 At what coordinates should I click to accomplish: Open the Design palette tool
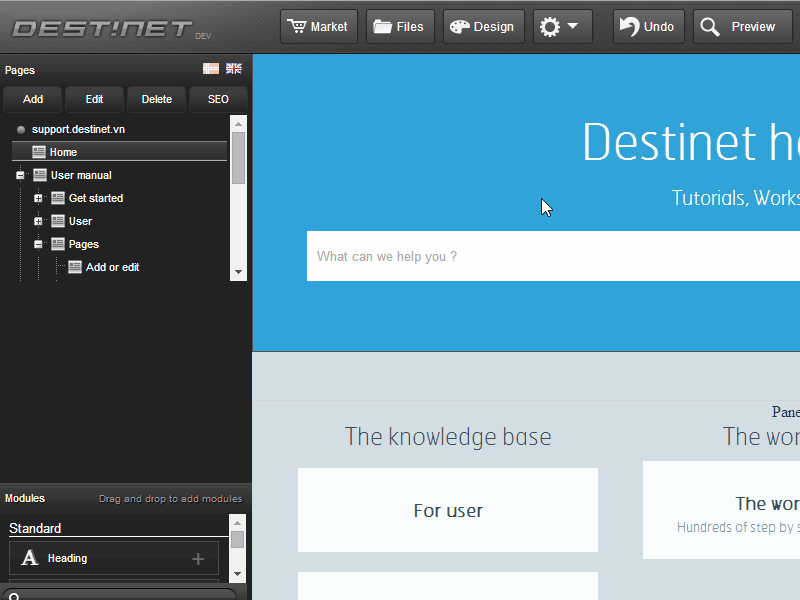coord(483,27)
